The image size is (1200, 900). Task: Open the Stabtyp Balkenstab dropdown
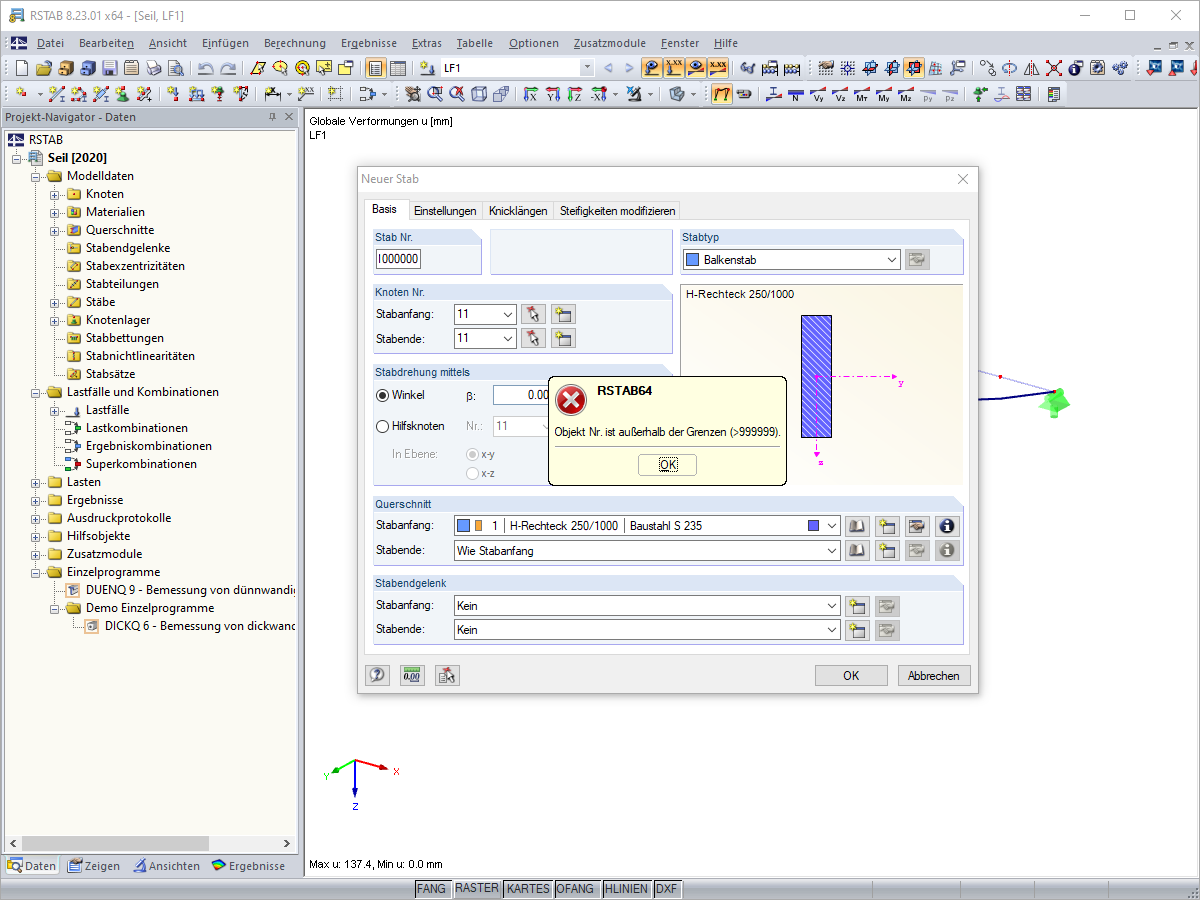(892, 260)
